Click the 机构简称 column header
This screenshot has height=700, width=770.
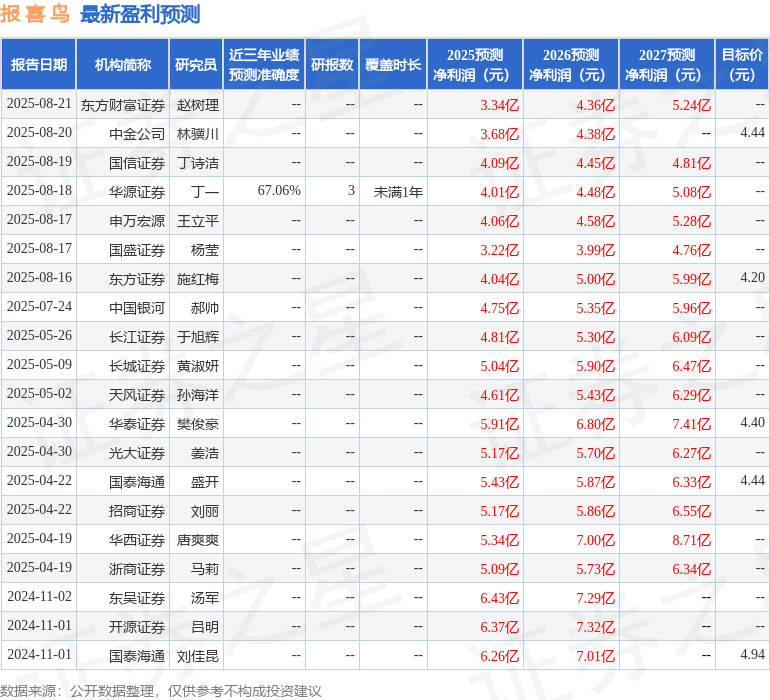click(x=123, y=65)
